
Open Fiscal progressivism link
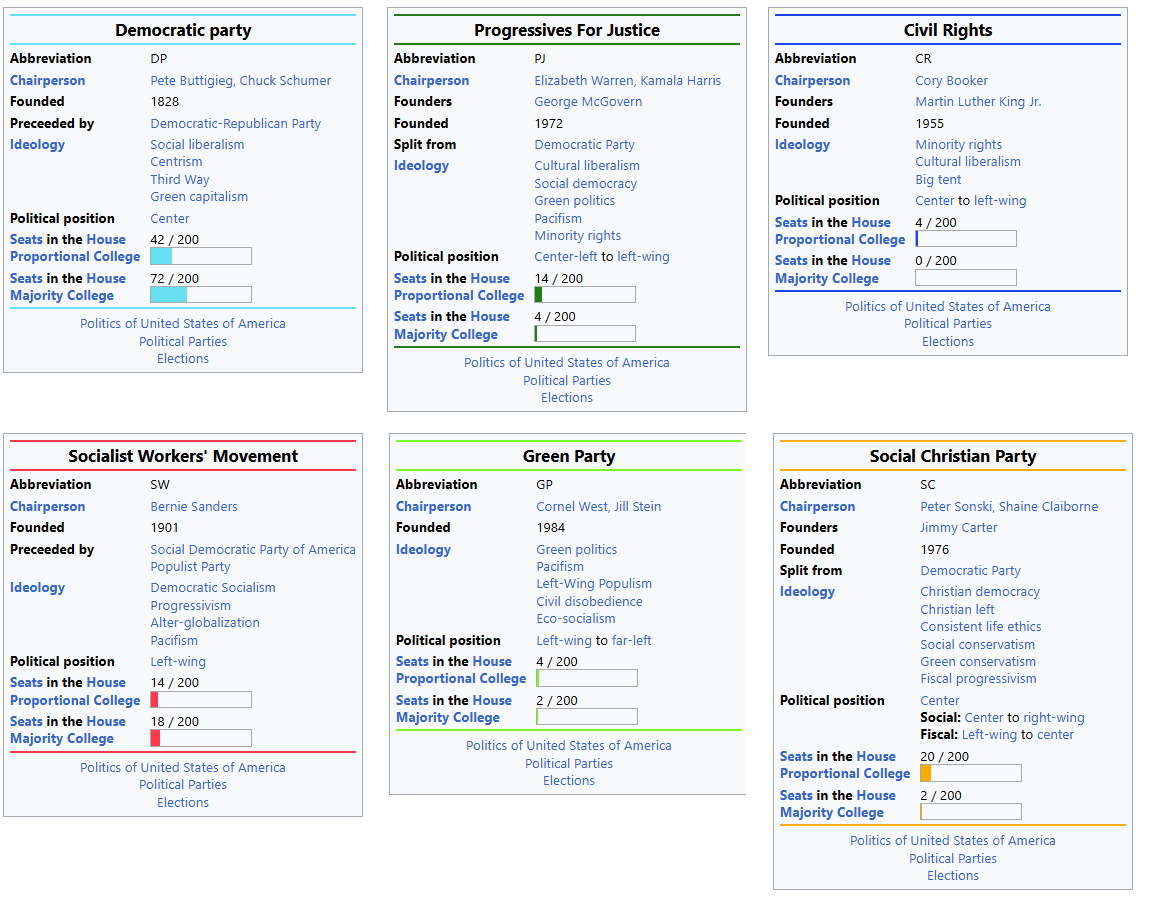(x=978, y=679)
